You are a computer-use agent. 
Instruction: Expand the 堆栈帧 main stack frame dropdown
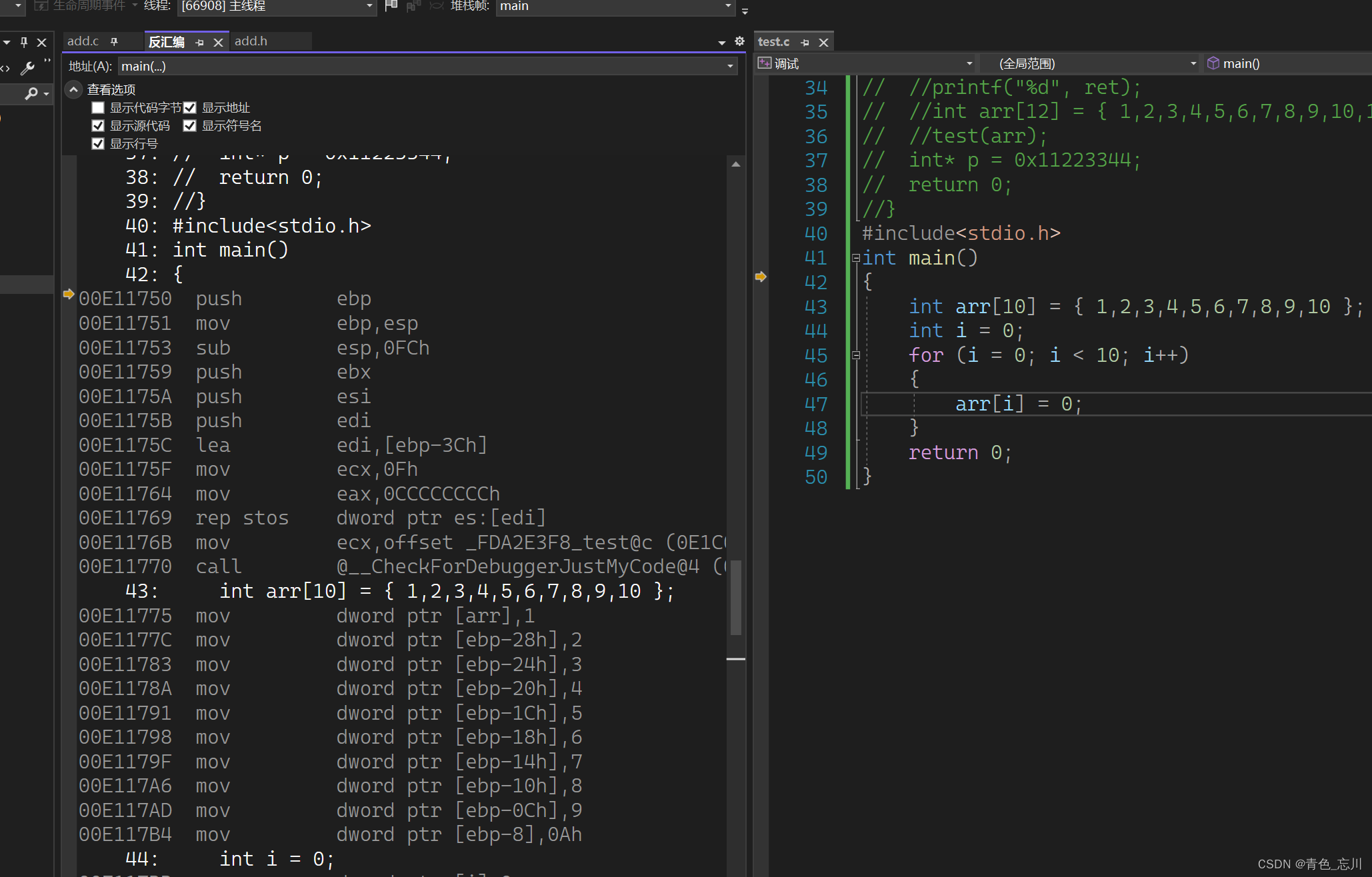pos(728,6)
